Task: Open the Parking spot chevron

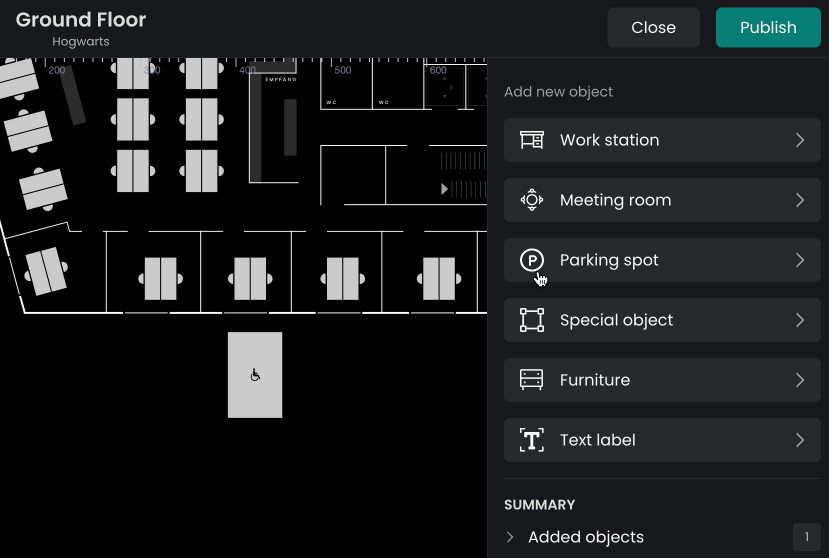Action: coord(800,260)
